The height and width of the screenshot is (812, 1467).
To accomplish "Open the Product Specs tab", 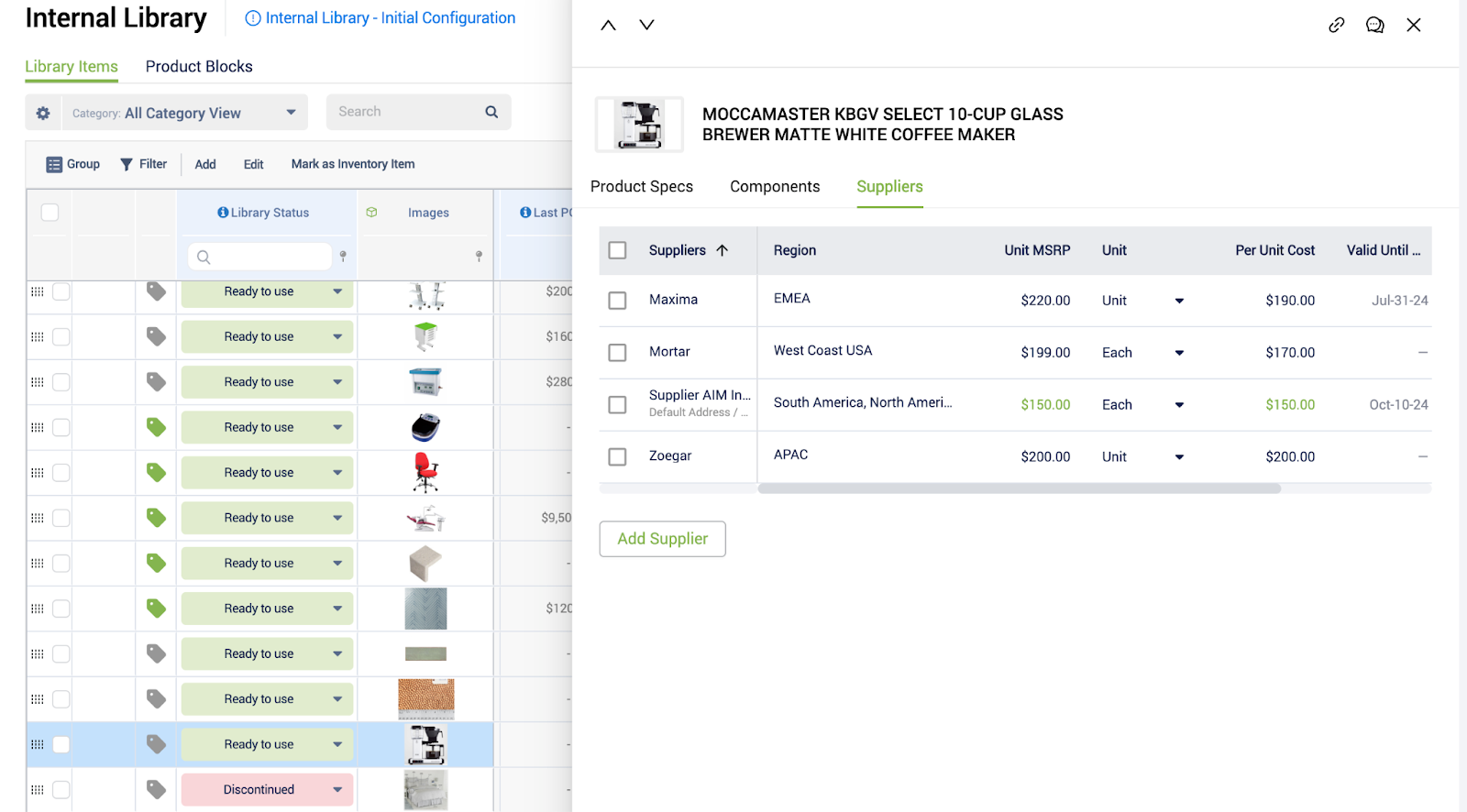I will [642, 187].
